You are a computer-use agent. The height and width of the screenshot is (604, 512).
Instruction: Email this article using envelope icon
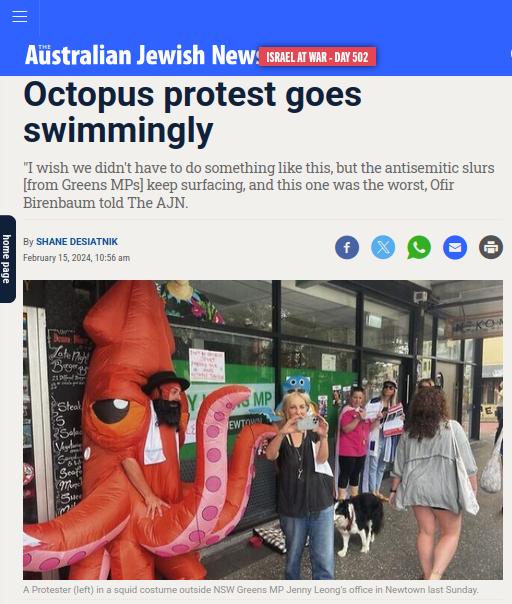tap(455, 247)
